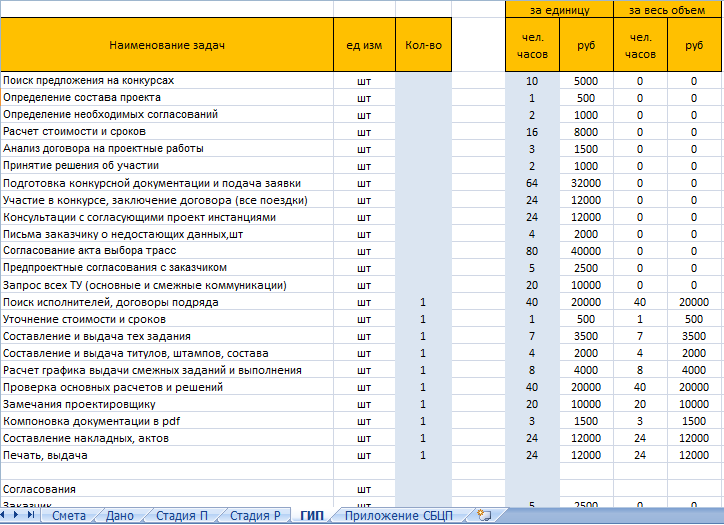724x525 pixels.
Task: Click cell Письма заказчику о недостающих данных
Action: pyautogui.click(x=167, y=234)
